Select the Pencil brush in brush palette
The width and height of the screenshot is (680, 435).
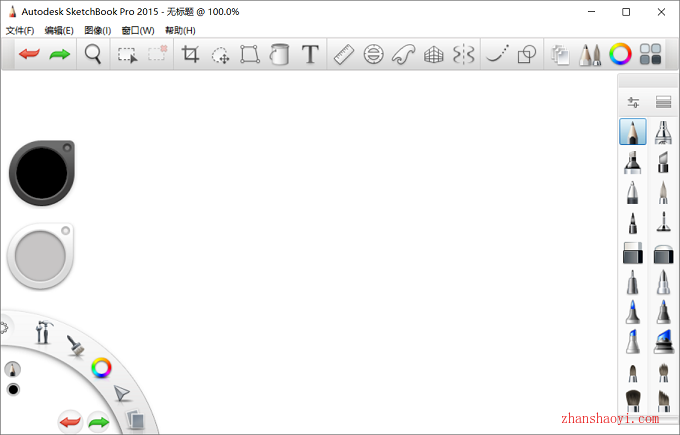click(x=633, y=131)
